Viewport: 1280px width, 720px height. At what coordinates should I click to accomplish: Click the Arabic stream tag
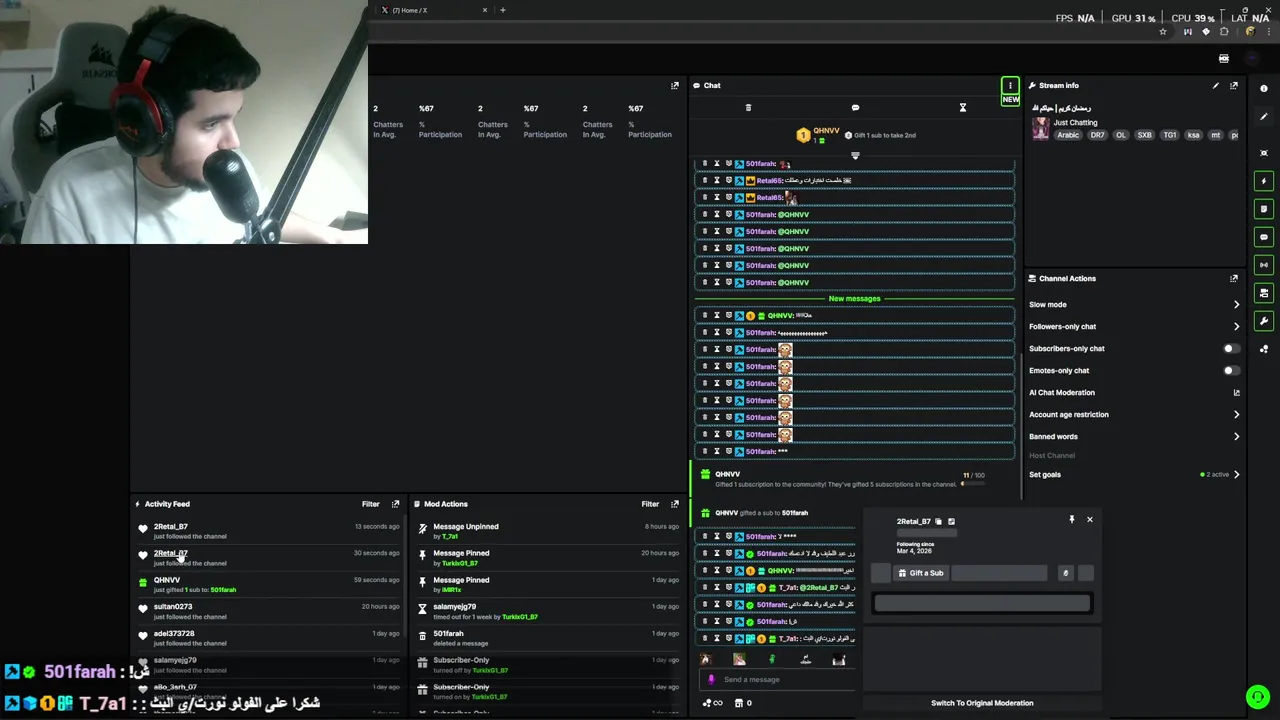[1069, 135]
